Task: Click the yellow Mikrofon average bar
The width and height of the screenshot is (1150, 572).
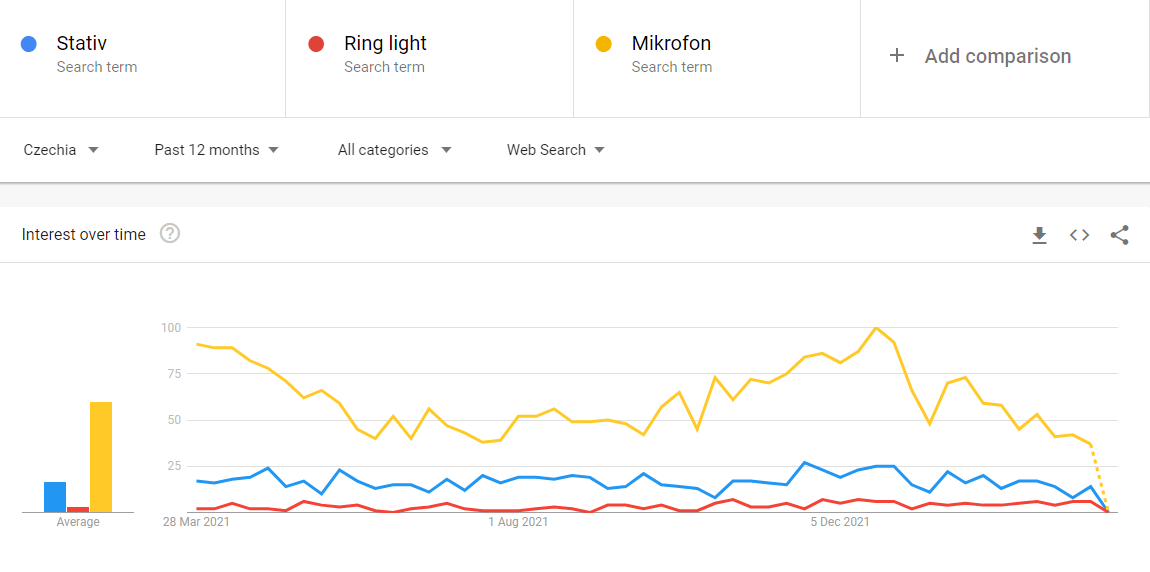Action: [101, 457]
